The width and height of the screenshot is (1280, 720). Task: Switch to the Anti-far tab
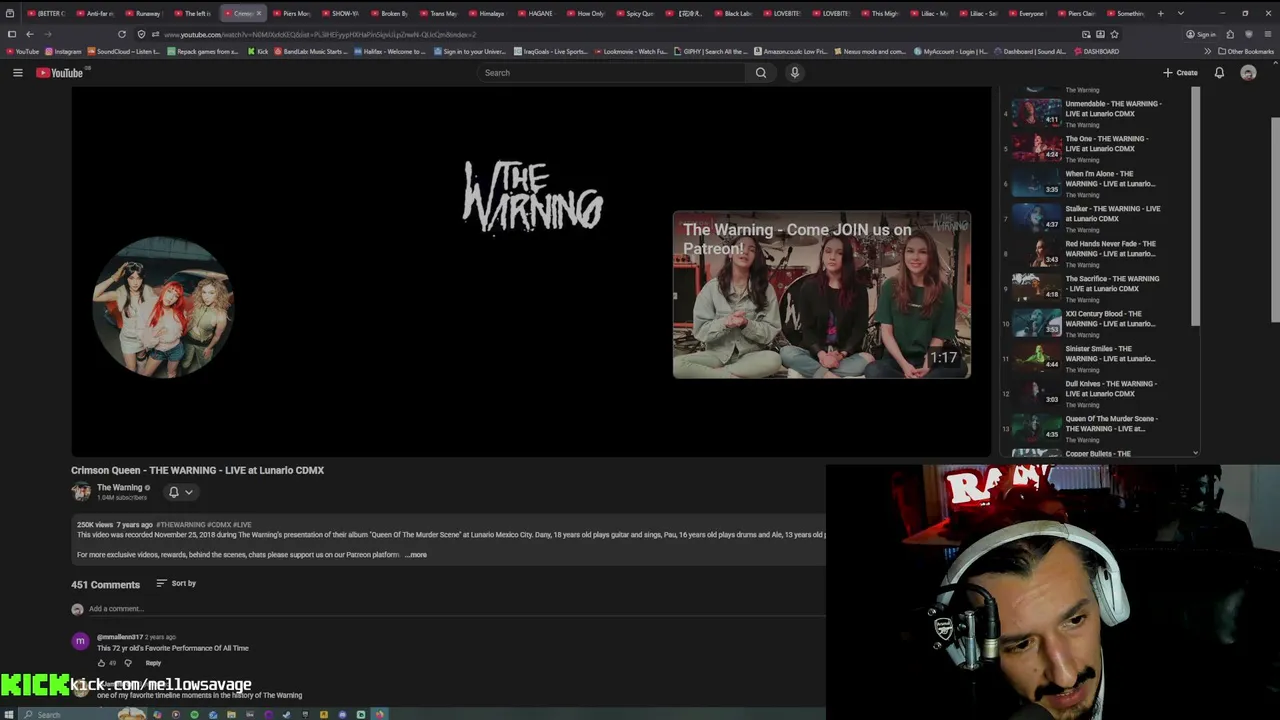click(x=94, y=13)
